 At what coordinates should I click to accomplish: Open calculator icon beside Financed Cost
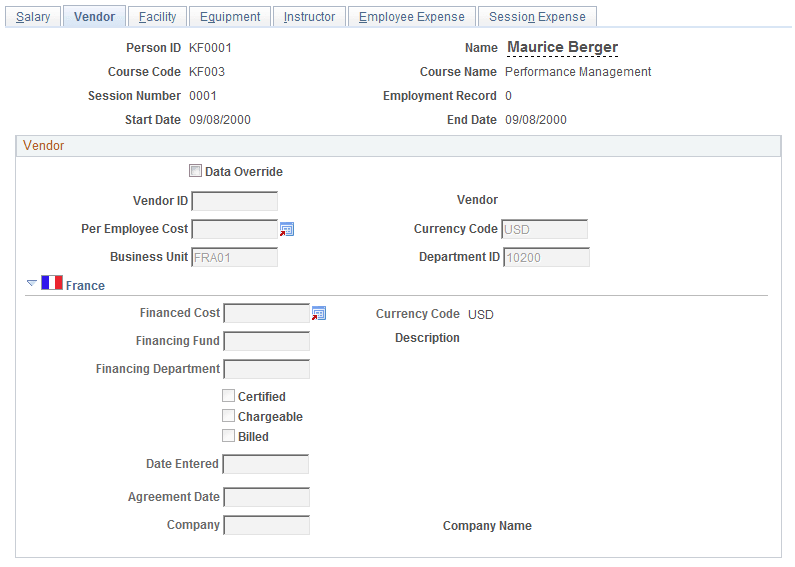click(x=319, y=314)
